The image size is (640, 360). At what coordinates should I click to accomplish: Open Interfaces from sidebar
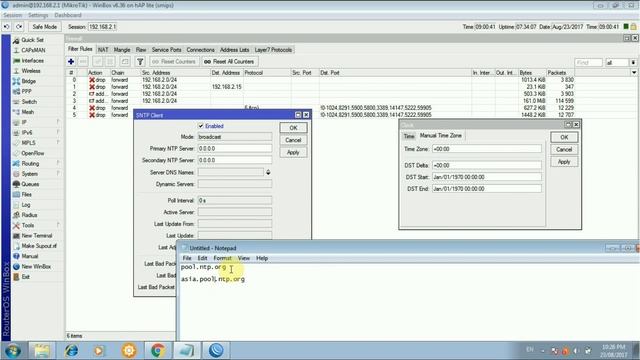tap(32, 60)
